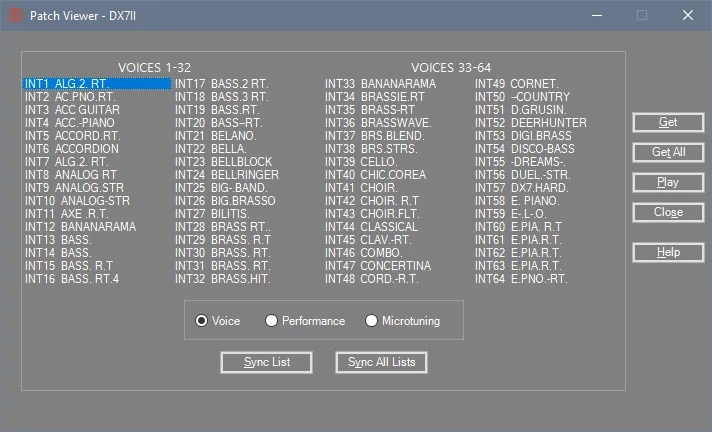This screenshot has width=712, height=432.
Task: Click the Sync List button
Action: [267, 362]
